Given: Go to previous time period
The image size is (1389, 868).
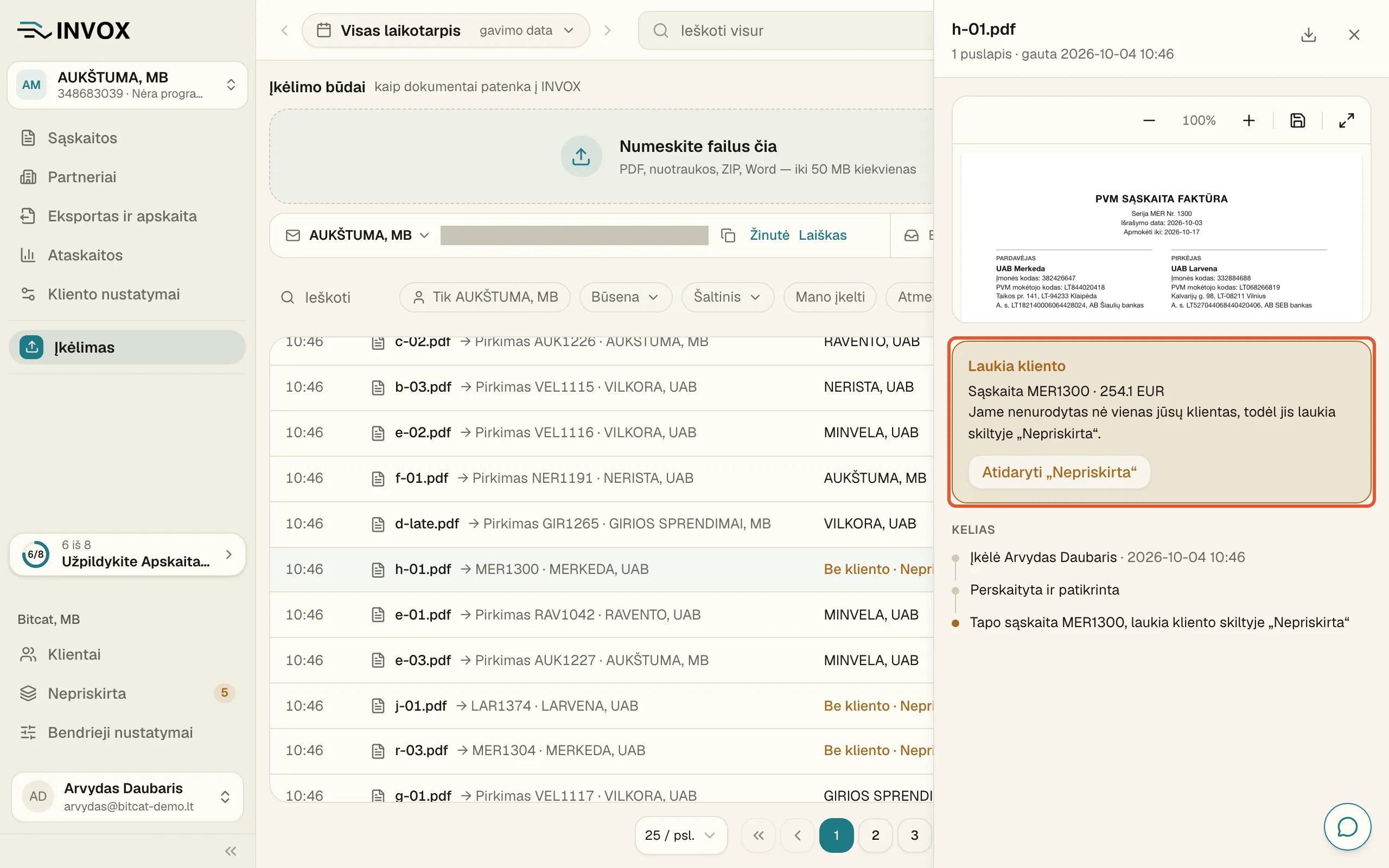Looking at the screenshot, I should (285, 30).
